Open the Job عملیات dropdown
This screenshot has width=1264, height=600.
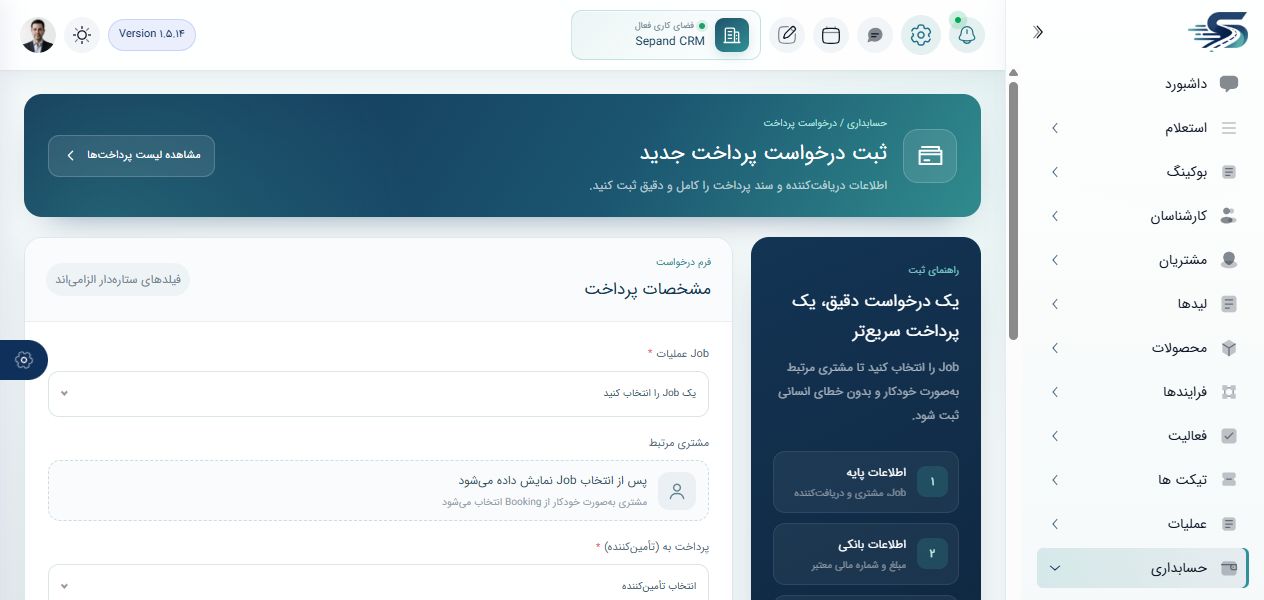378,393
